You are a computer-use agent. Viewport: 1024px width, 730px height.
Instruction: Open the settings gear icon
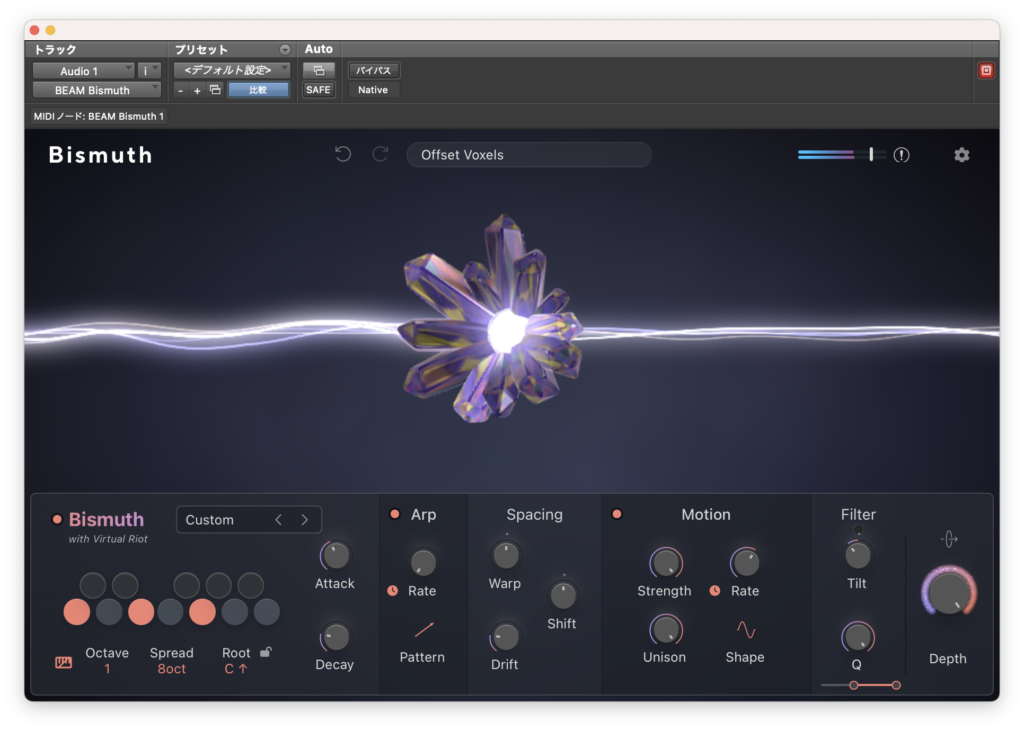[961, 155]
